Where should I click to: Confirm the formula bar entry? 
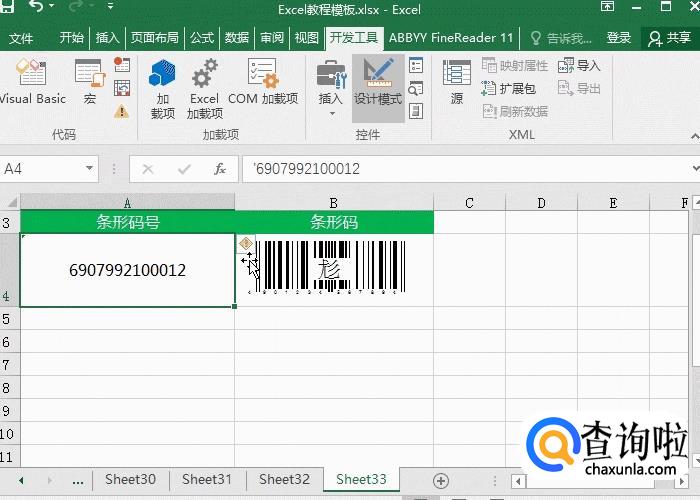[x=184, y=169]
